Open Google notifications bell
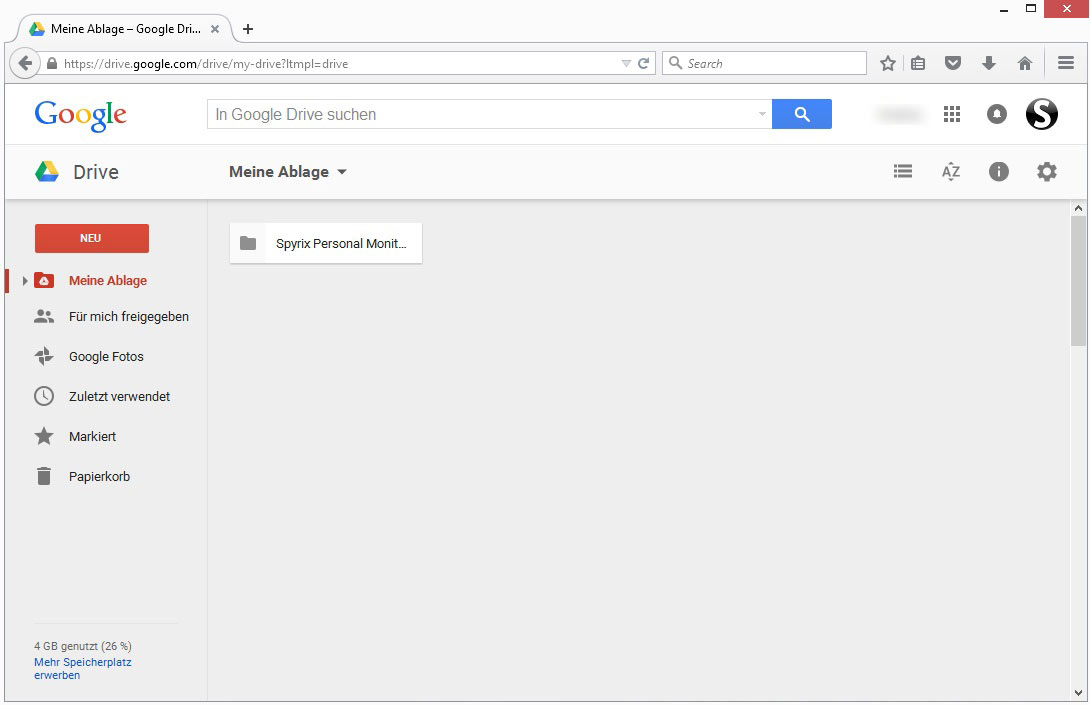Viewport: 1090px width, 705px height. tap(997, 114)
